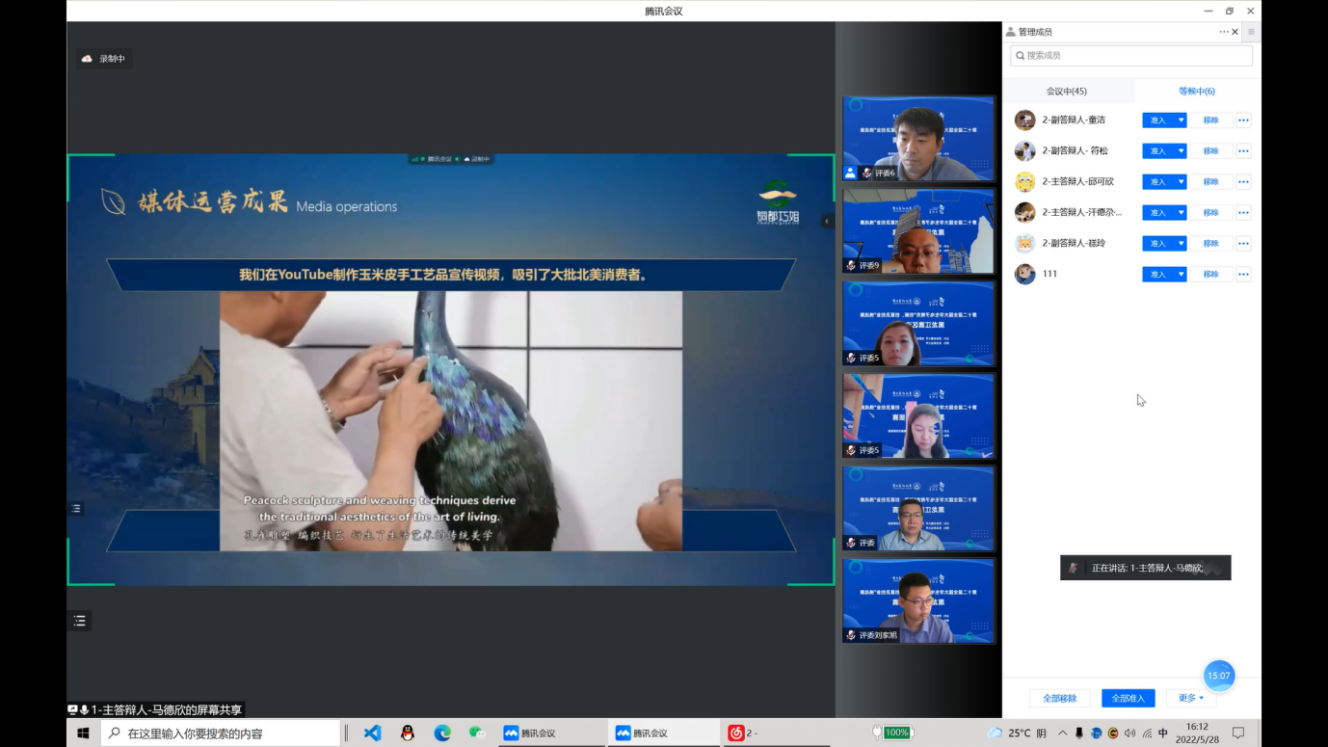Open the 准入 dropdown arrow for 2-主答辩人-邱可欣
The height and width of the screenshot is (747, 1328).
tap(1181, 182)
